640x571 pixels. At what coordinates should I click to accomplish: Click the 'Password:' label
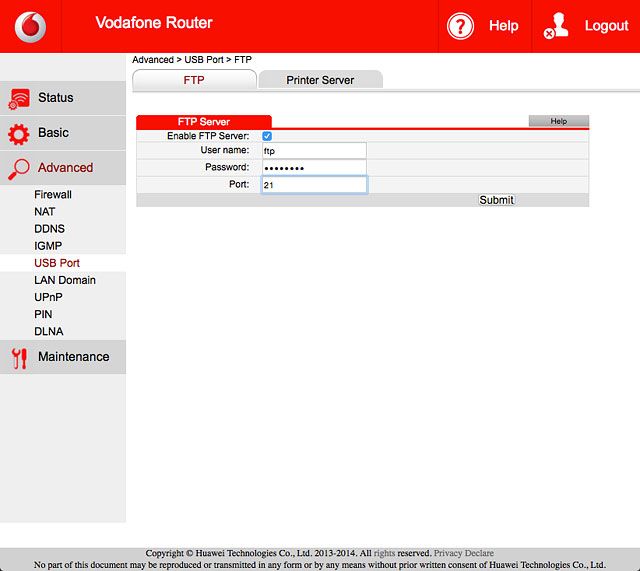pyautogui.click(x=227, y=167)
